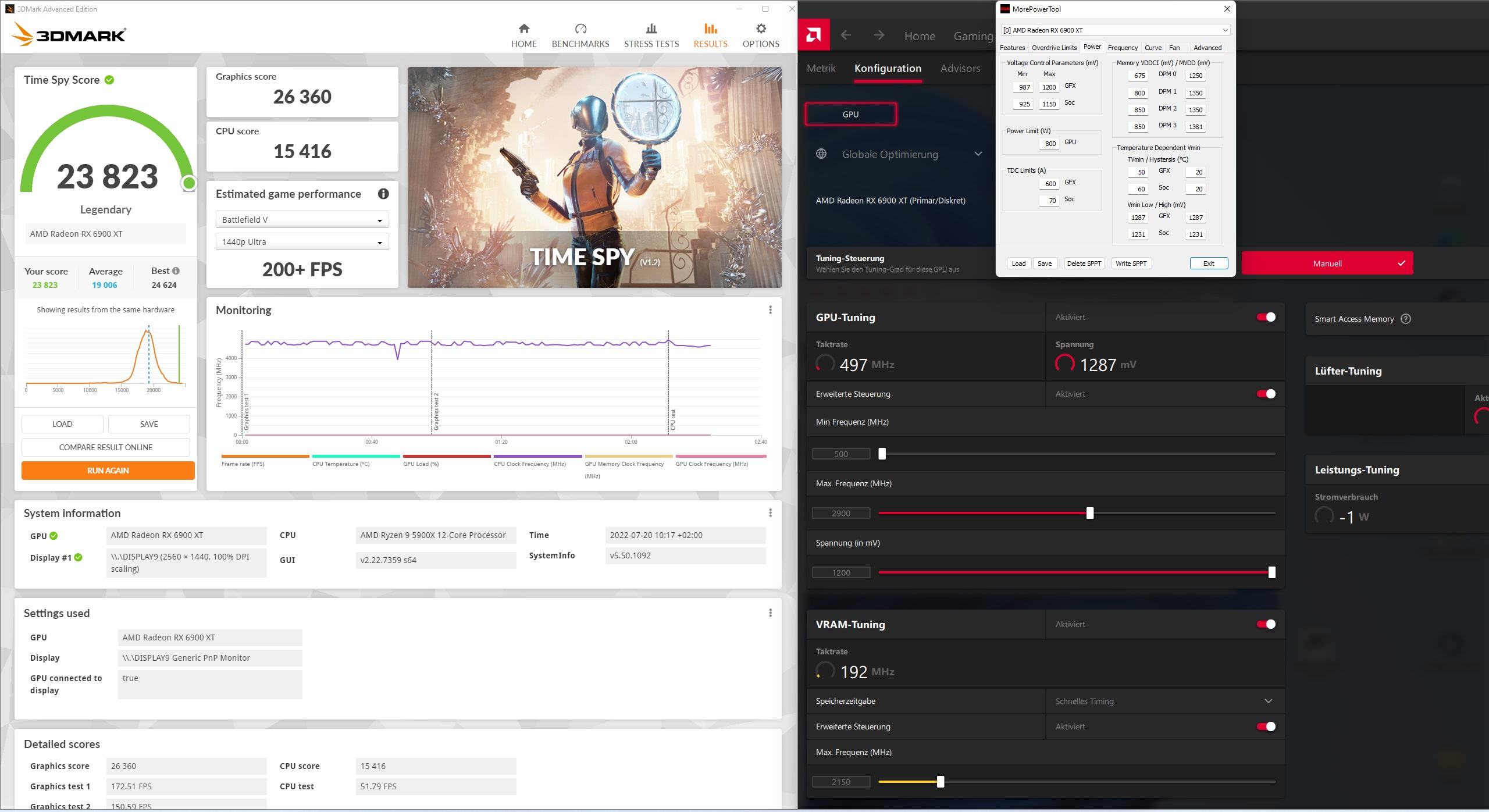Click the info icon beside Estimated game performance

coord(383,194)
